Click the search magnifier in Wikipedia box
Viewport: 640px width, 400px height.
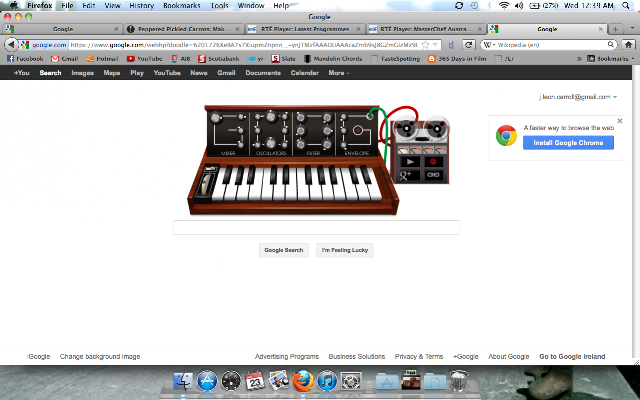click(x=611, y=44)
